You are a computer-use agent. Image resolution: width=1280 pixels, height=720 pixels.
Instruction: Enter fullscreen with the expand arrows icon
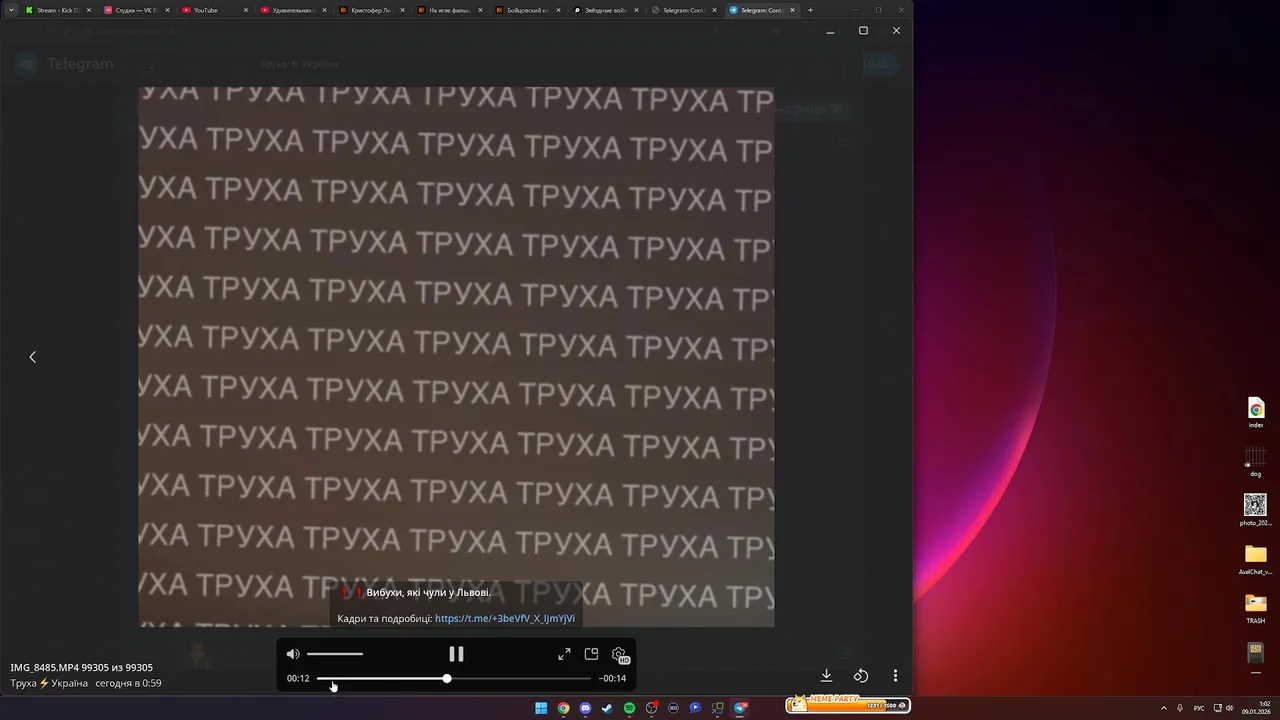click(564, 654)
